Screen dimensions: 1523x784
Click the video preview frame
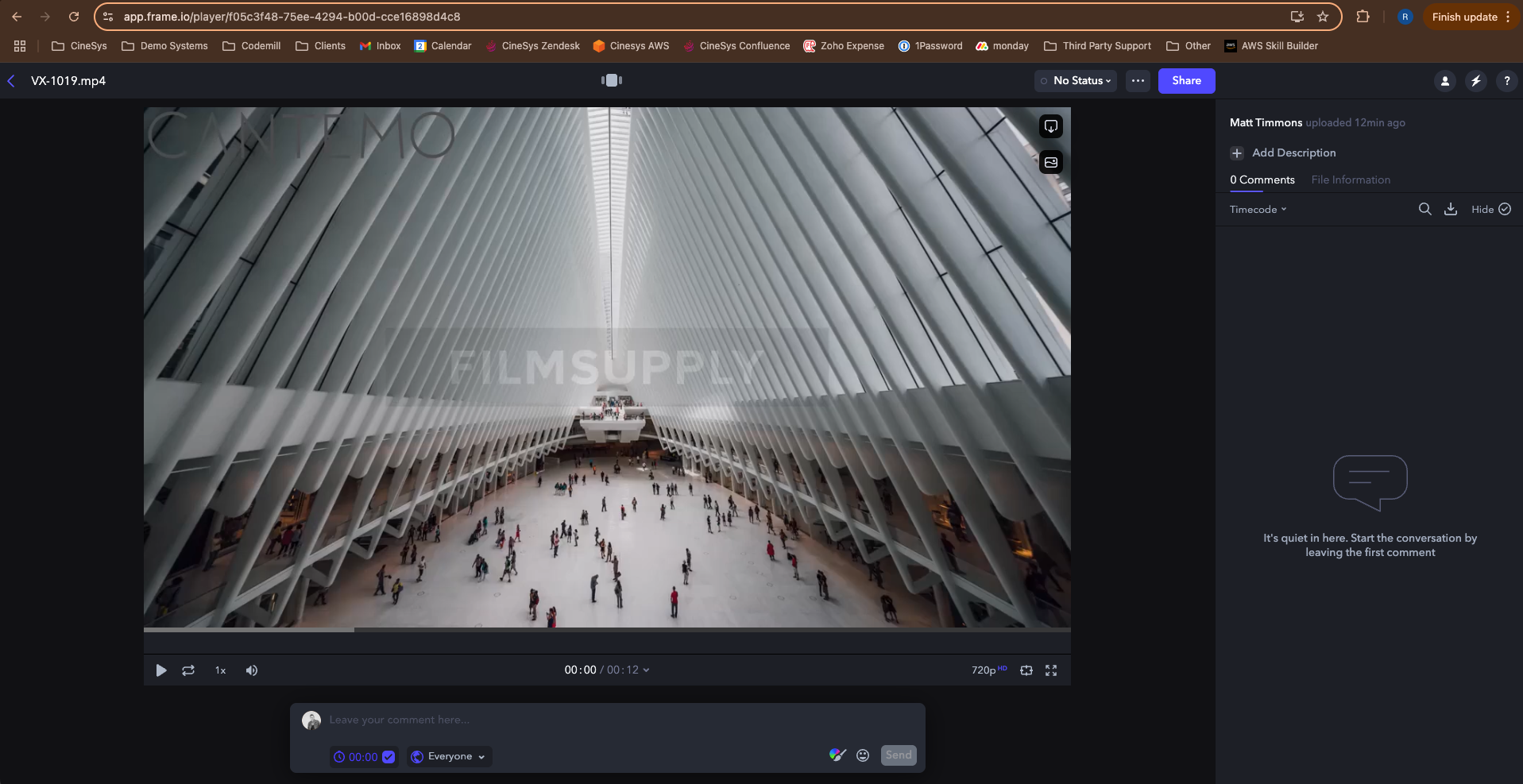(607, 367)
